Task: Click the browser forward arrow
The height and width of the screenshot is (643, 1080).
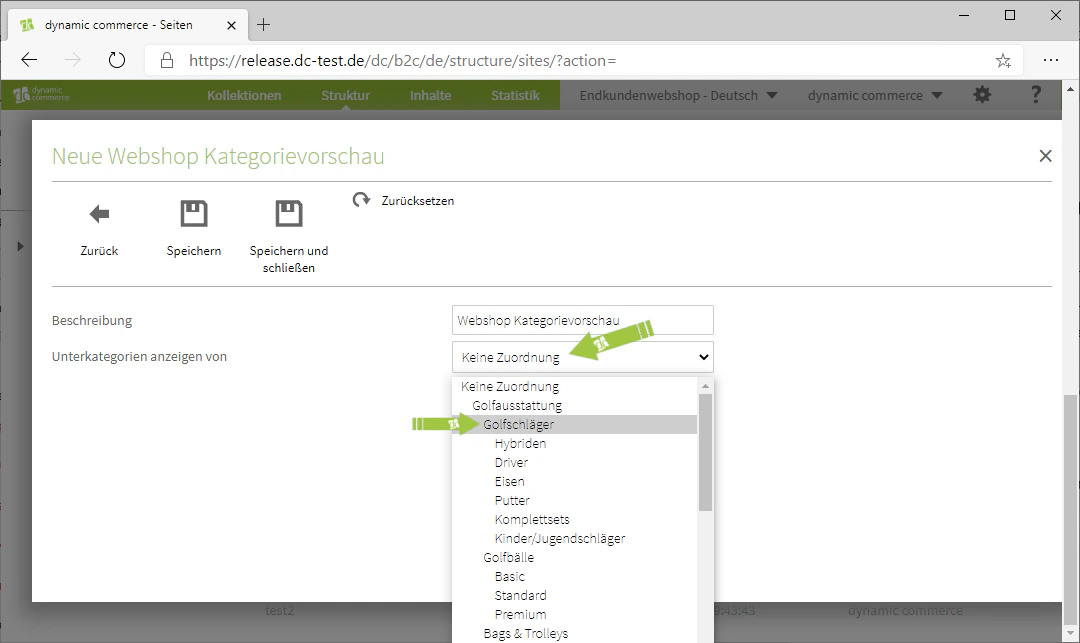Action: coord(72,61)
